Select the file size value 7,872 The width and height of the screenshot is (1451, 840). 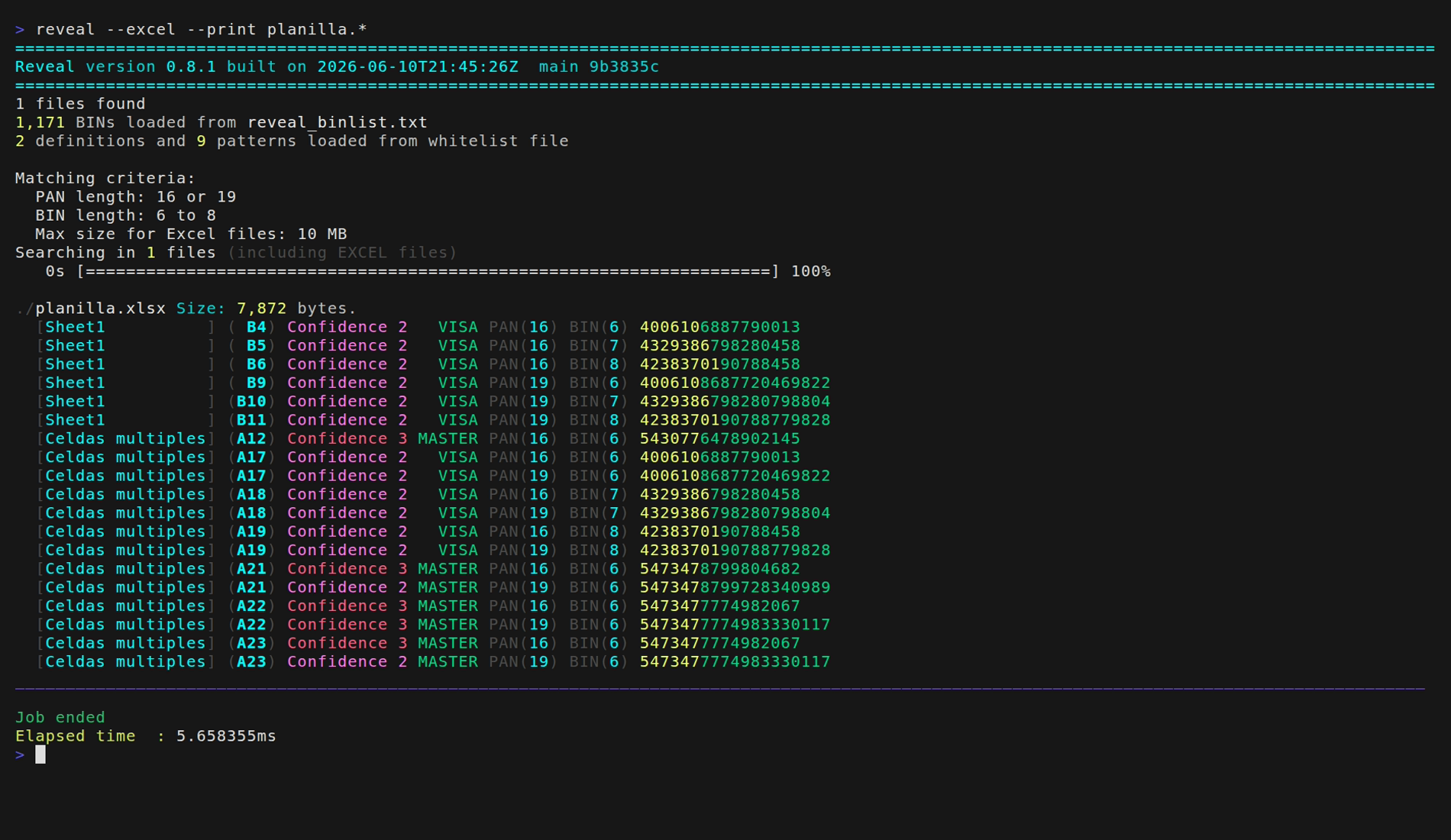261,309
